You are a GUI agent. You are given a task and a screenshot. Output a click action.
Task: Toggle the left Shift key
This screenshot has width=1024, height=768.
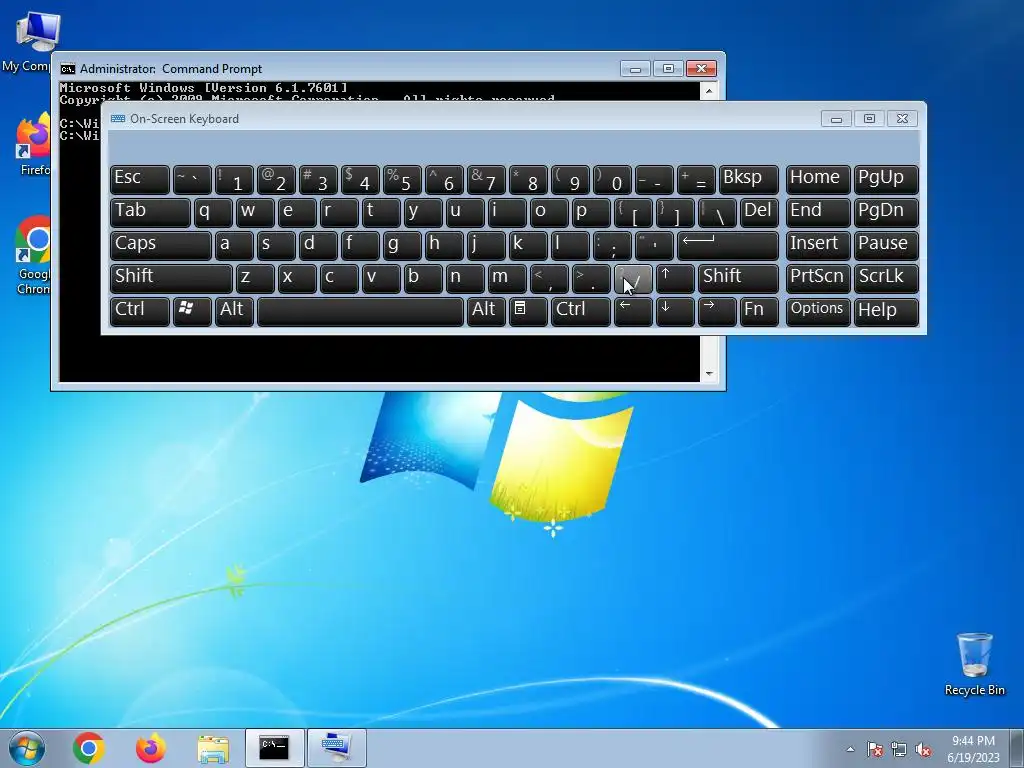(x=171, y=279)
